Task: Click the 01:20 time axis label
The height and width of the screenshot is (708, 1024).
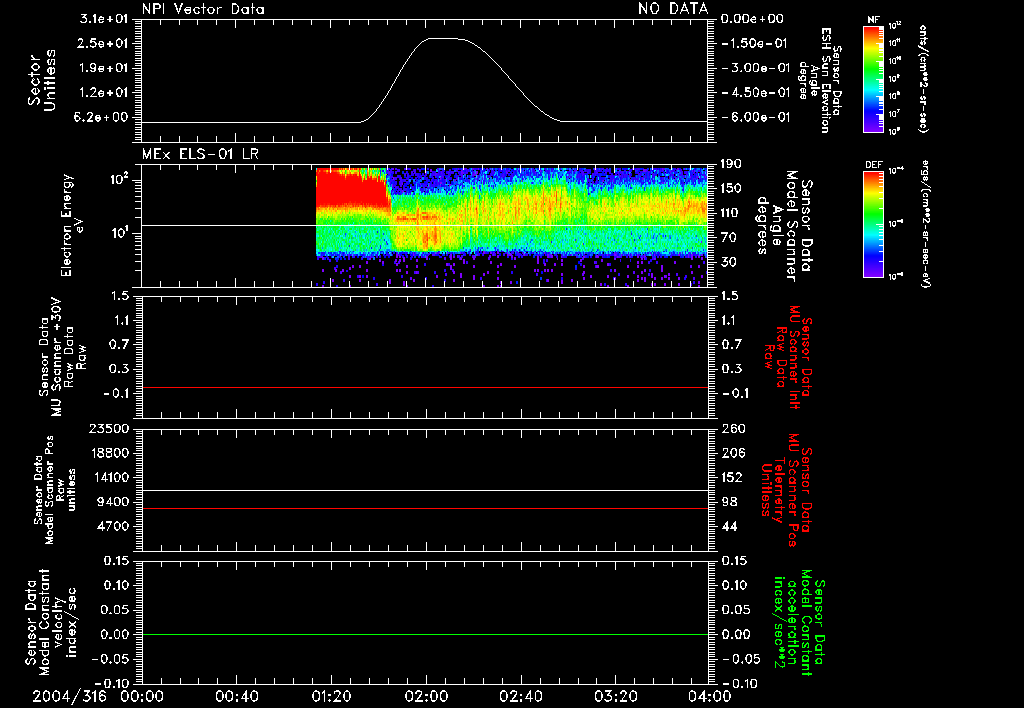Action: [331, 696]
